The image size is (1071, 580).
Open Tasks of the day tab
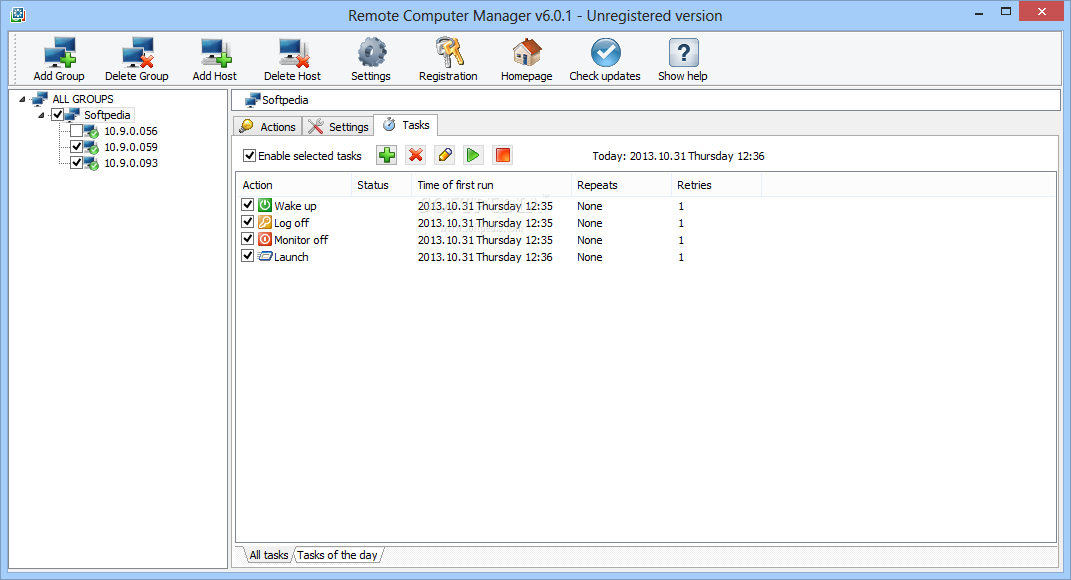[337, 555]
